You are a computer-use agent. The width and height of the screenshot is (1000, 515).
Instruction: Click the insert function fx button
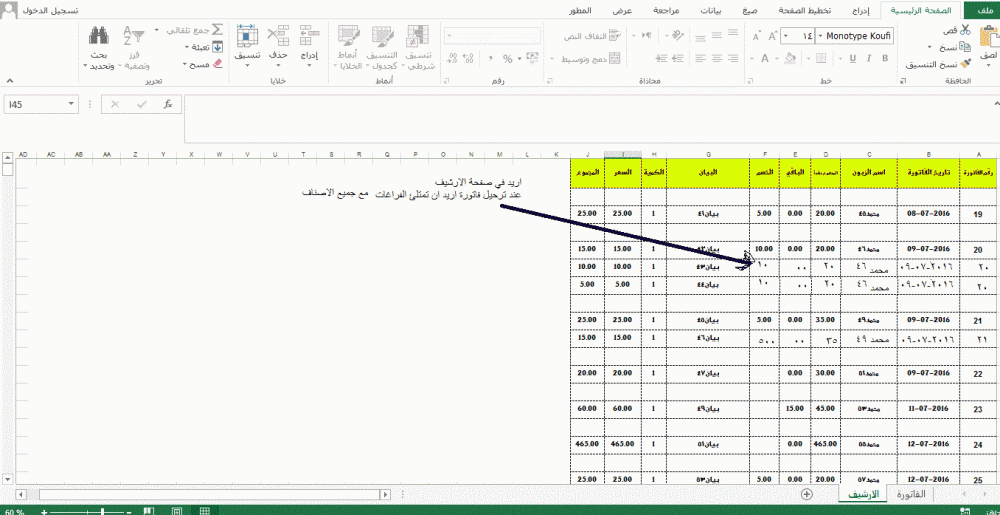click(x=168, y=104)
